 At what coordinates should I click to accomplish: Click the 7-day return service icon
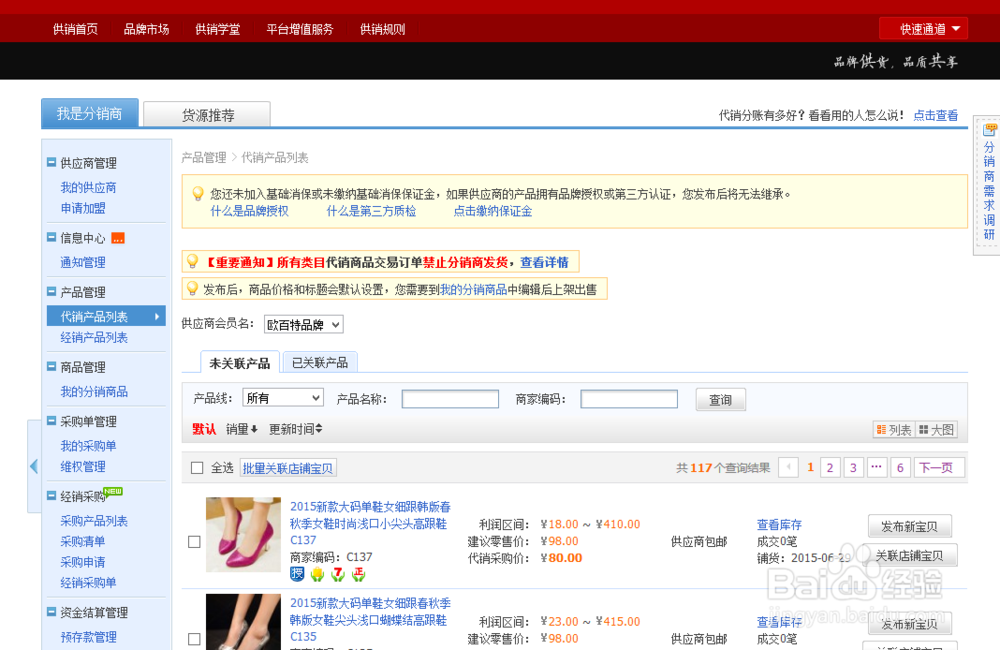338,574
